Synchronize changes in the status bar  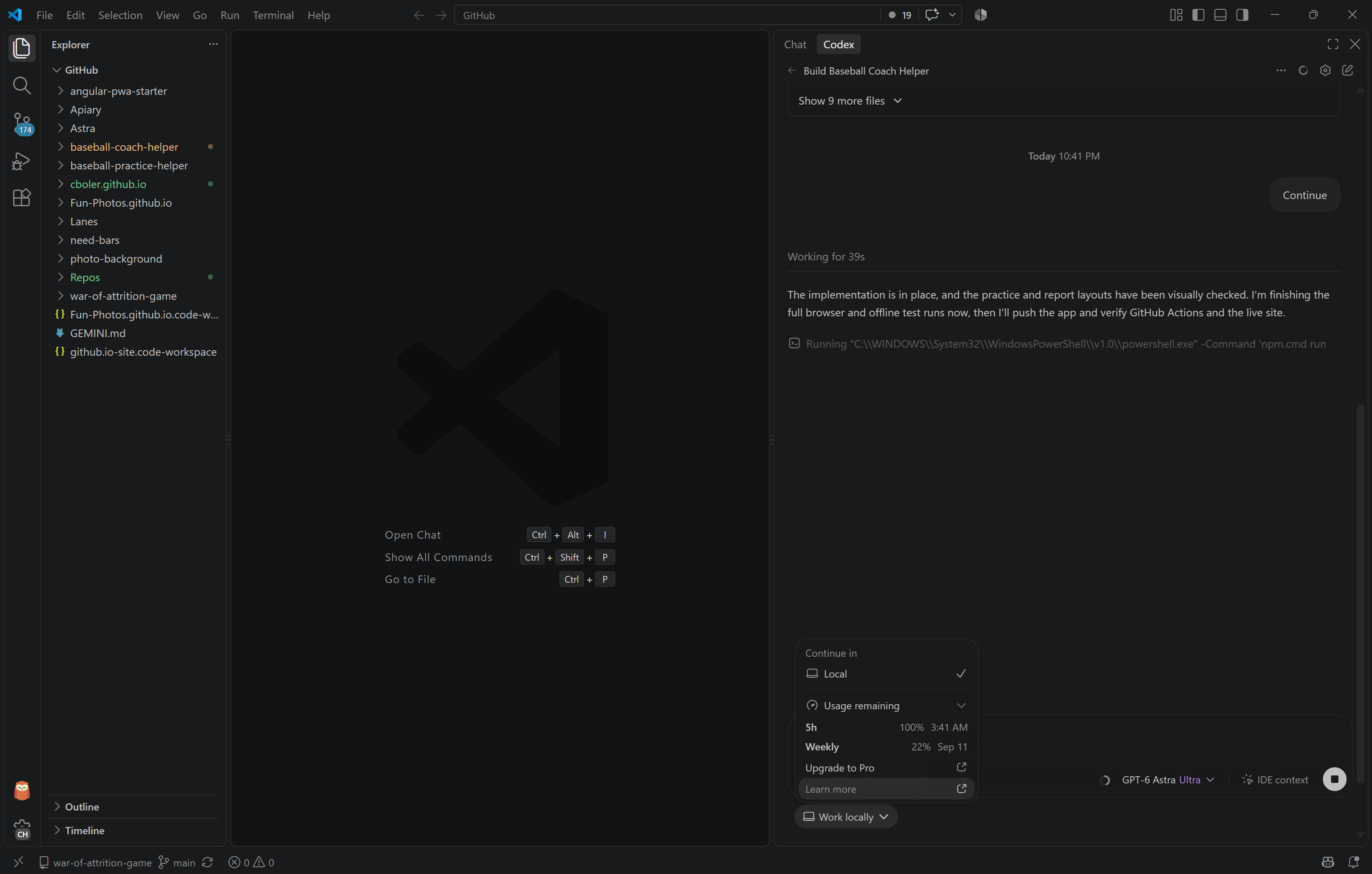207,863
